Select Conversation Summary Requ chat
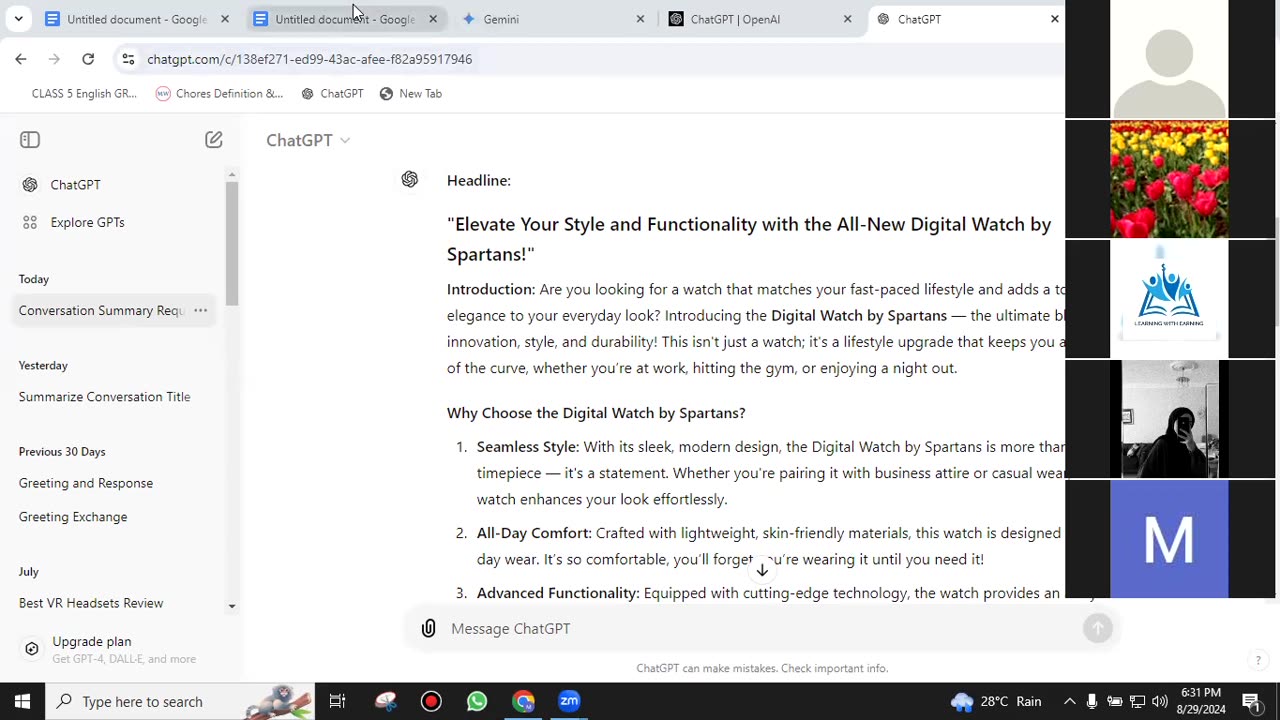The width and height of the screenshot is (1280, 720). (x=101, y=310)
